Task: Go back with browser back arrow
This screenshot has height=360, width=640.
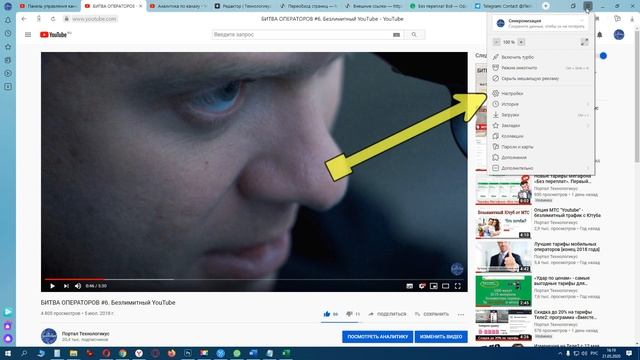Action: tap(24, 19)
